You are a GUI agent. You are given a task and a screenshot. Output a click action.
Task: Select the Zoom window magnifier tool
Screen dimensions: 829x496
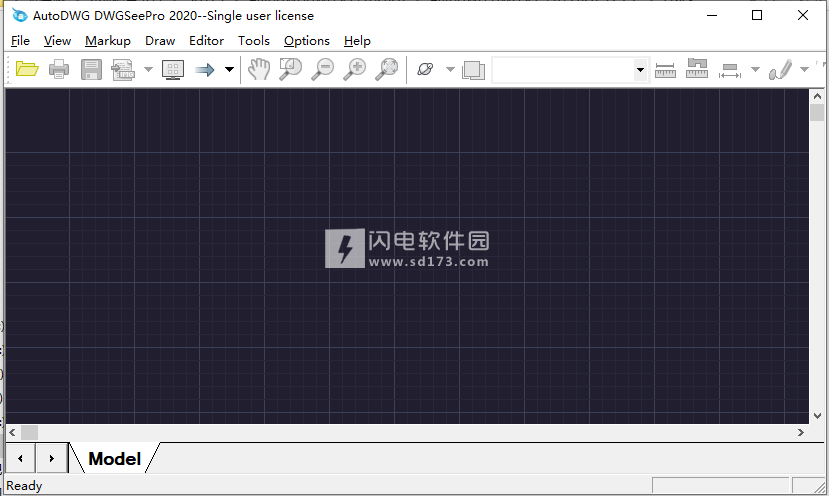[290, 69]
